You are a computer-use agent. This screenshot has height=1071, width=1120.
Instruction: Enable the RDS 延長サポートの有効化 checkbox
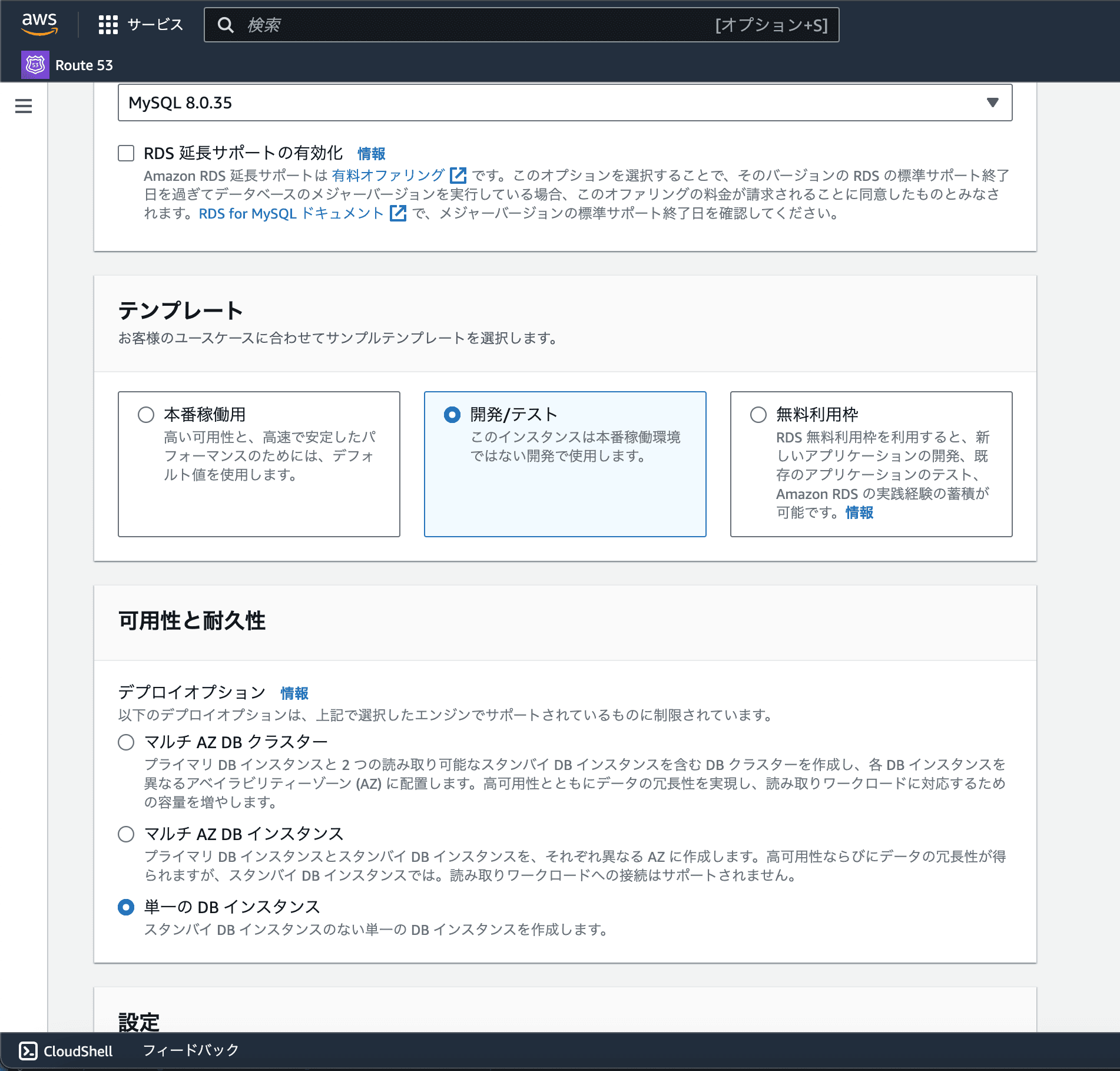[126, 153]
